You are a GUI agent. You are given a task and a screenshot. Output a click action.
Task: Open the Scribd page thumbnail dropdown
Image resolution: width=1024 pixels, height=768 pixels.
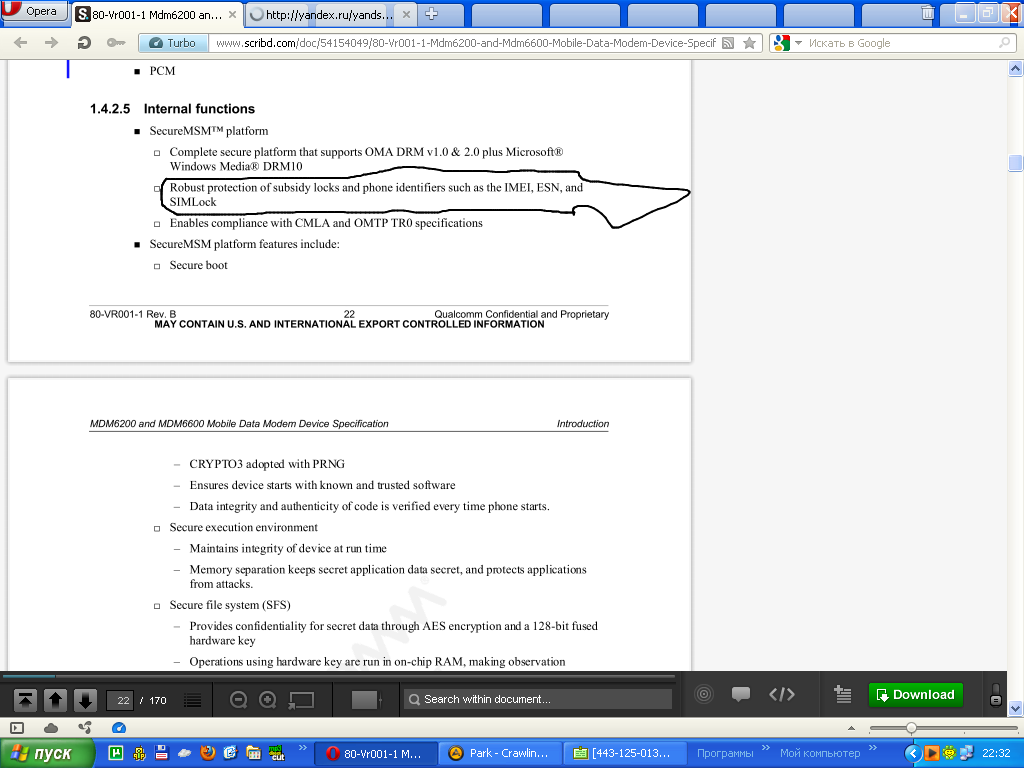(366, 699)
